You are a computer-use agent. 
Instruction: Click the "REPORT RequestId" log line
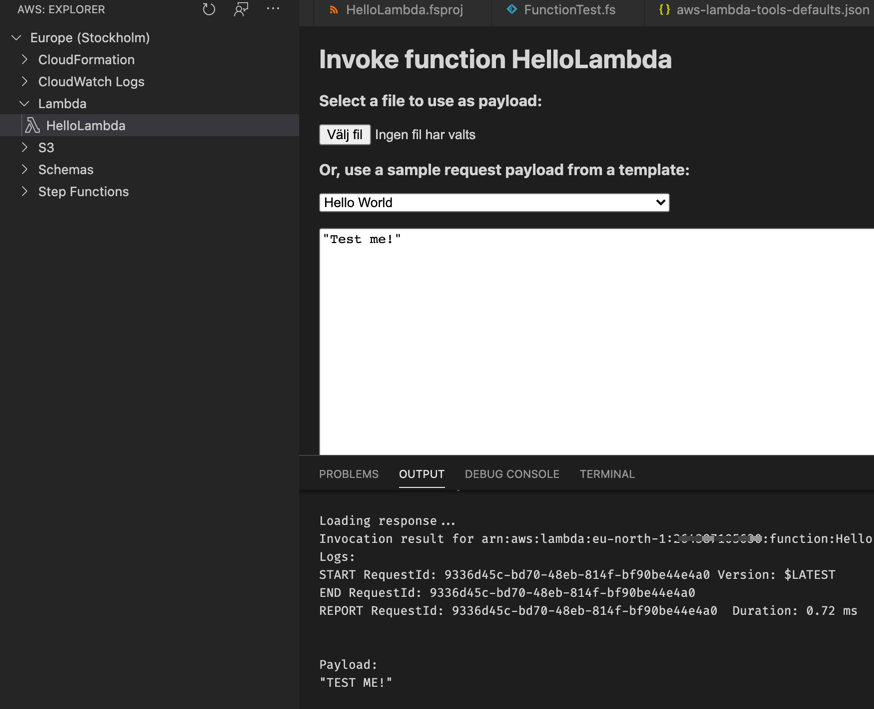pyautogui.click(x=588, y=611)
